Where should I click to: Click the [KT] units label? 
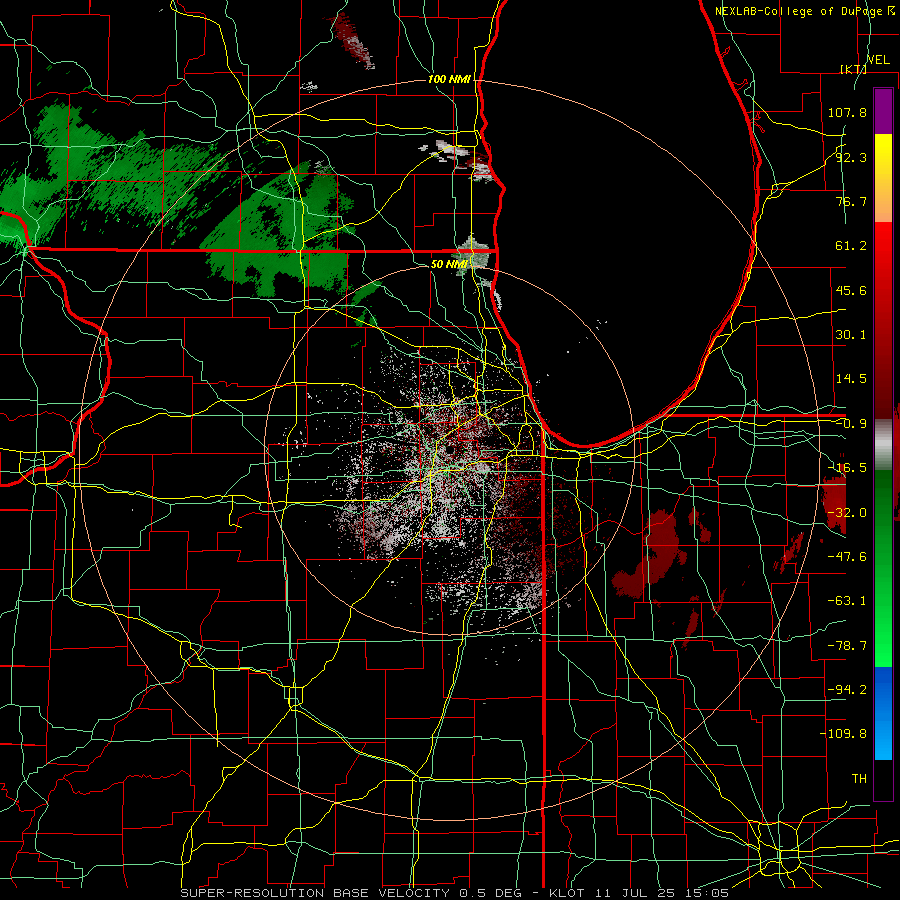[854, 69]
